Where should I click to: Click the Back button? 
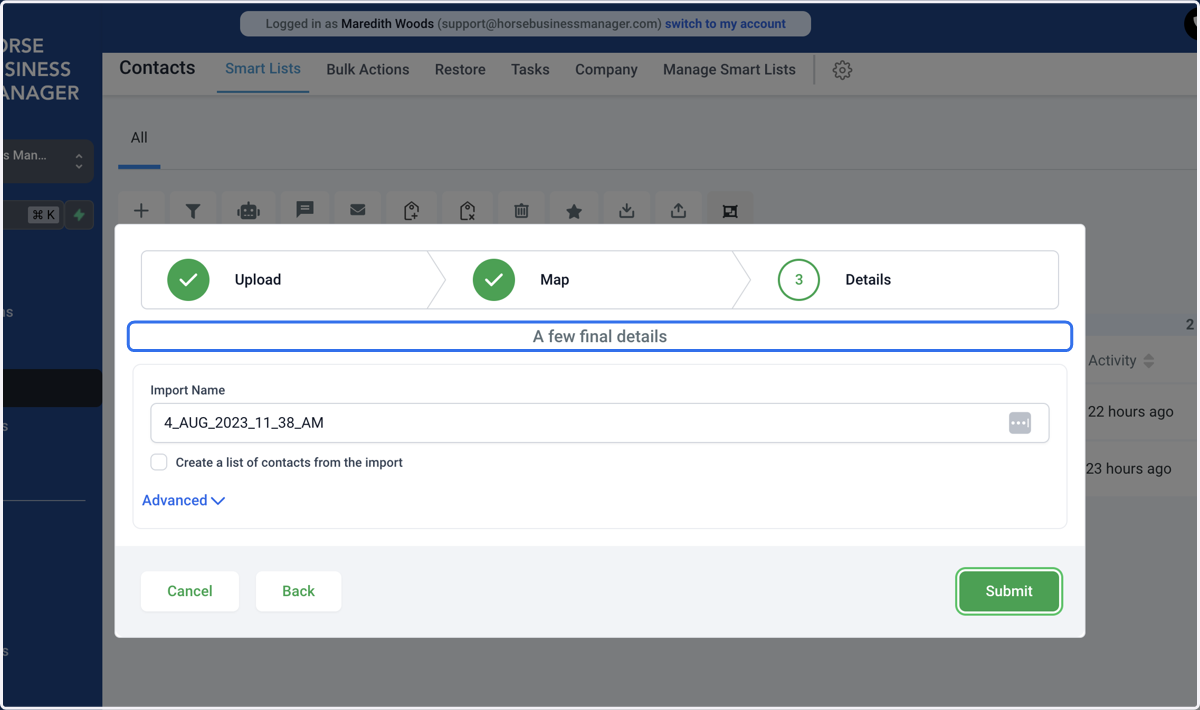[x=298, y=591]
